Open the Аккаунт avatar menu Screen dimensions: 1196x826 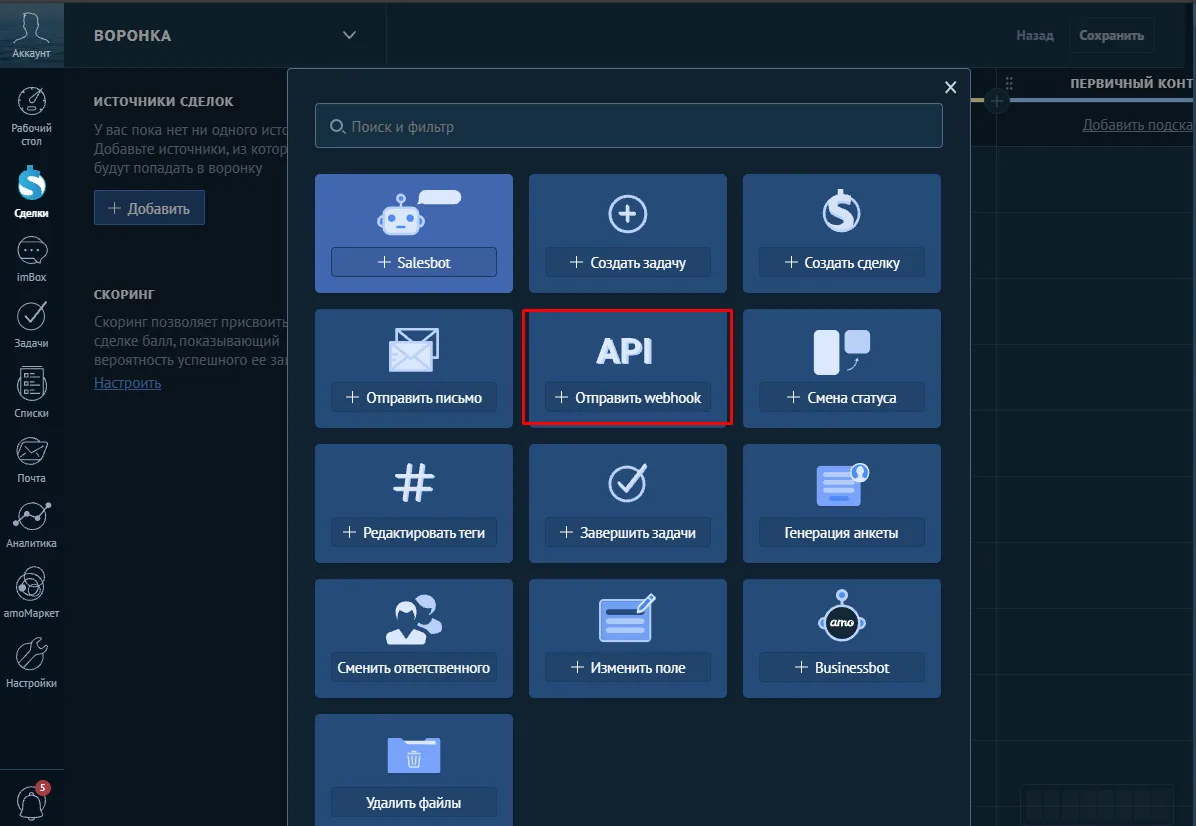[31, 34]
